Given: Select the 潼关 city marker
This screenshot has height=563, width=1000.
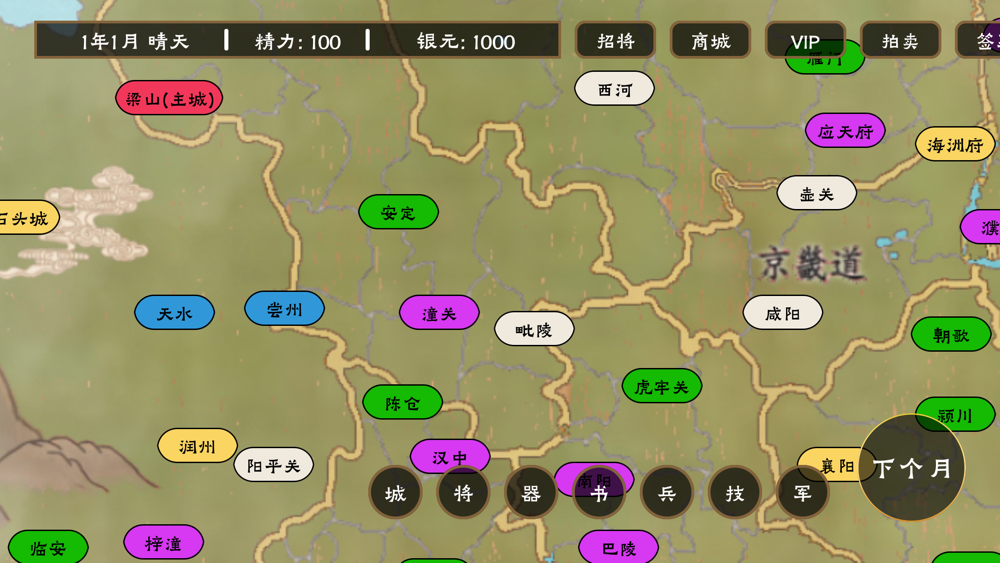Looking at the screenshot, I should point(439,312).
